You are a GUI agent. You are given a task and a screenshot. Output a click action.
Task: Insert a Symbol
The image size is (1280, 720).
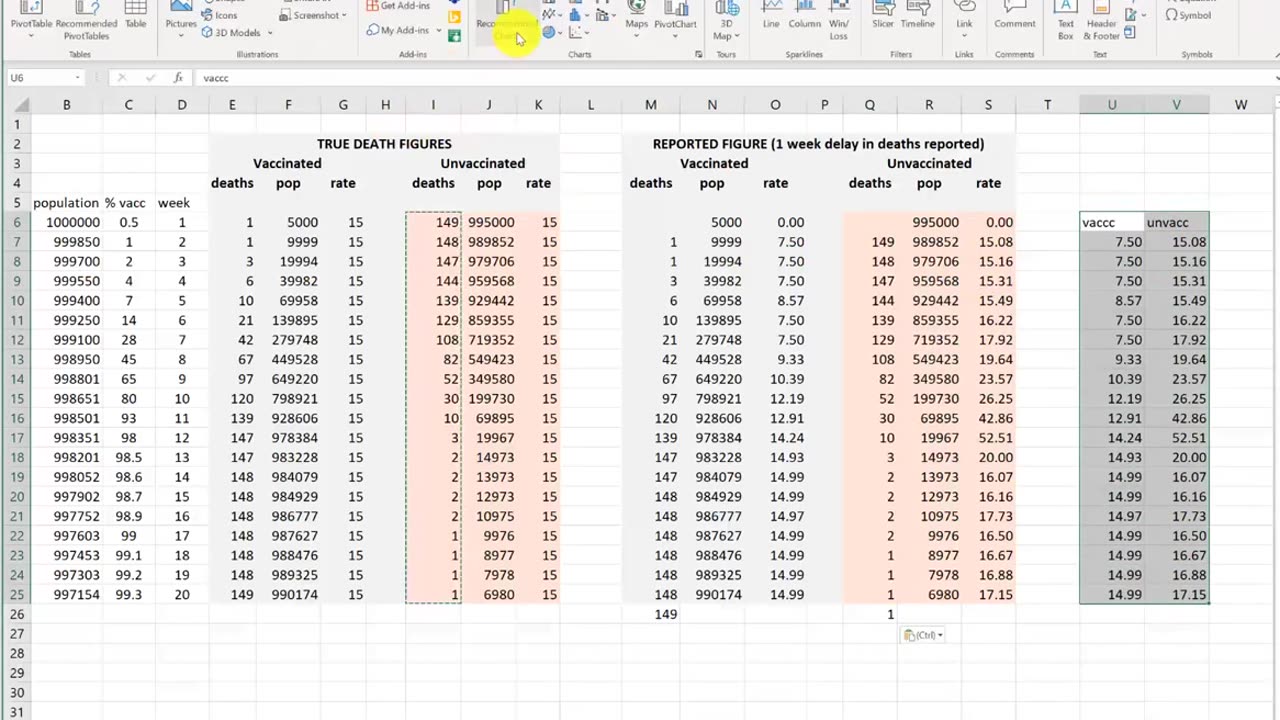click(1188, 15)
